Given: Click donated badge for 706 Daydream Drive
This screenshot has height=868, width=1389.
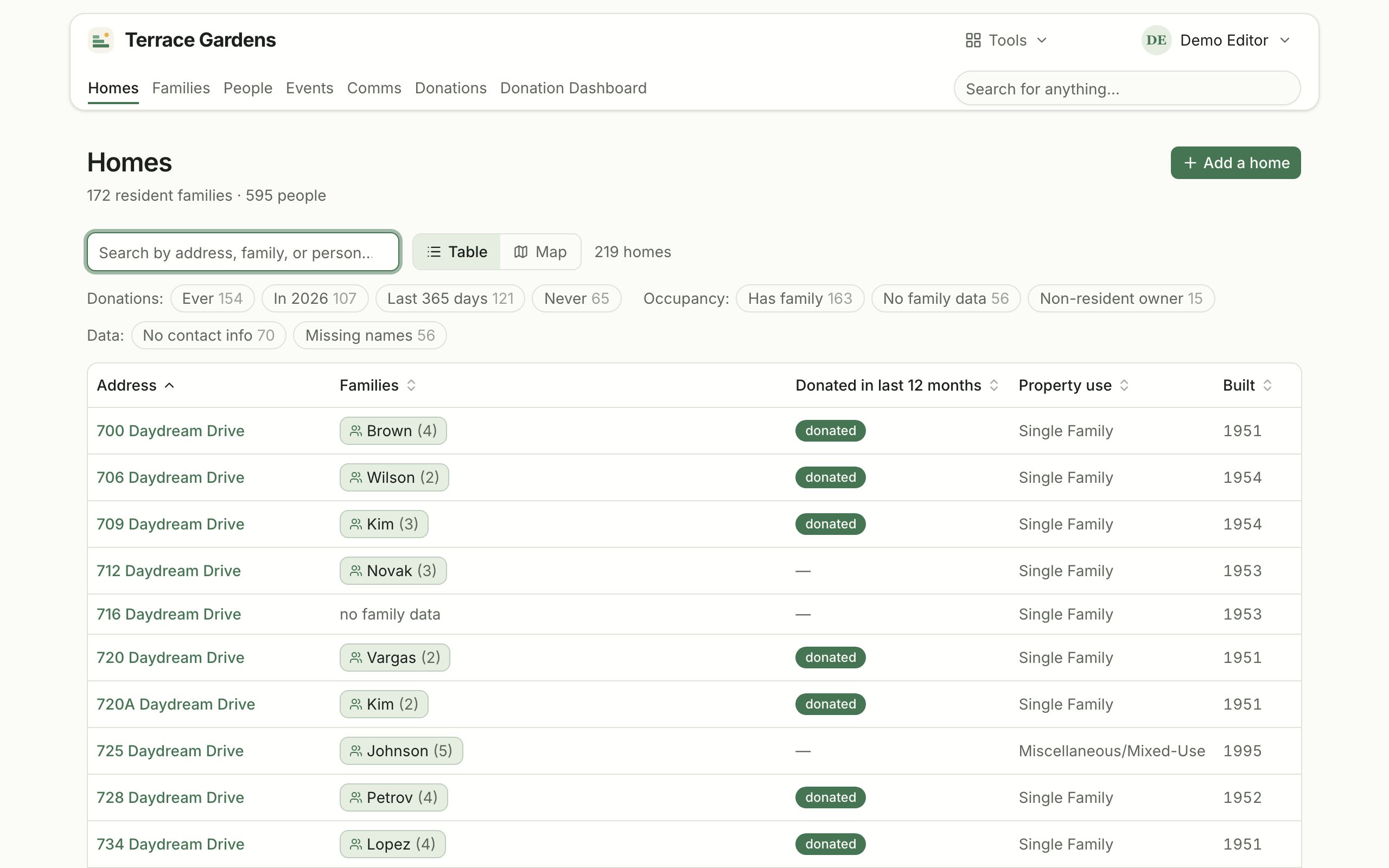Looking at the screenshot, I should (x=830, y=477).
